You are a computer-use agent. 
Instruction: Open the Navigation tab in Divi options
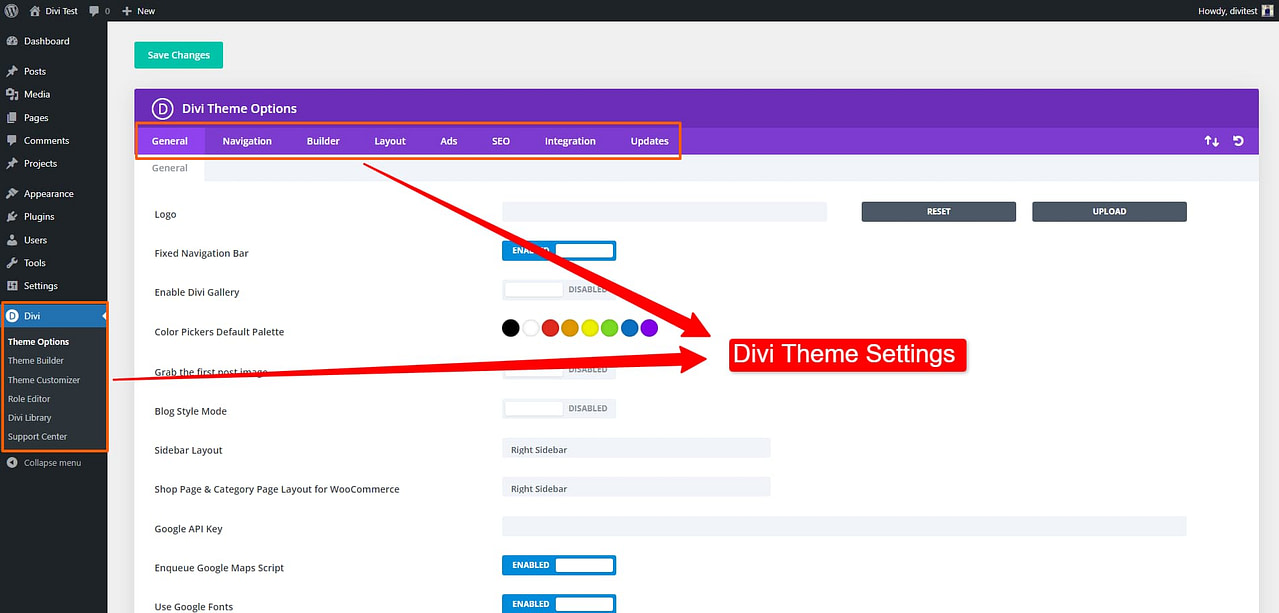246,141
